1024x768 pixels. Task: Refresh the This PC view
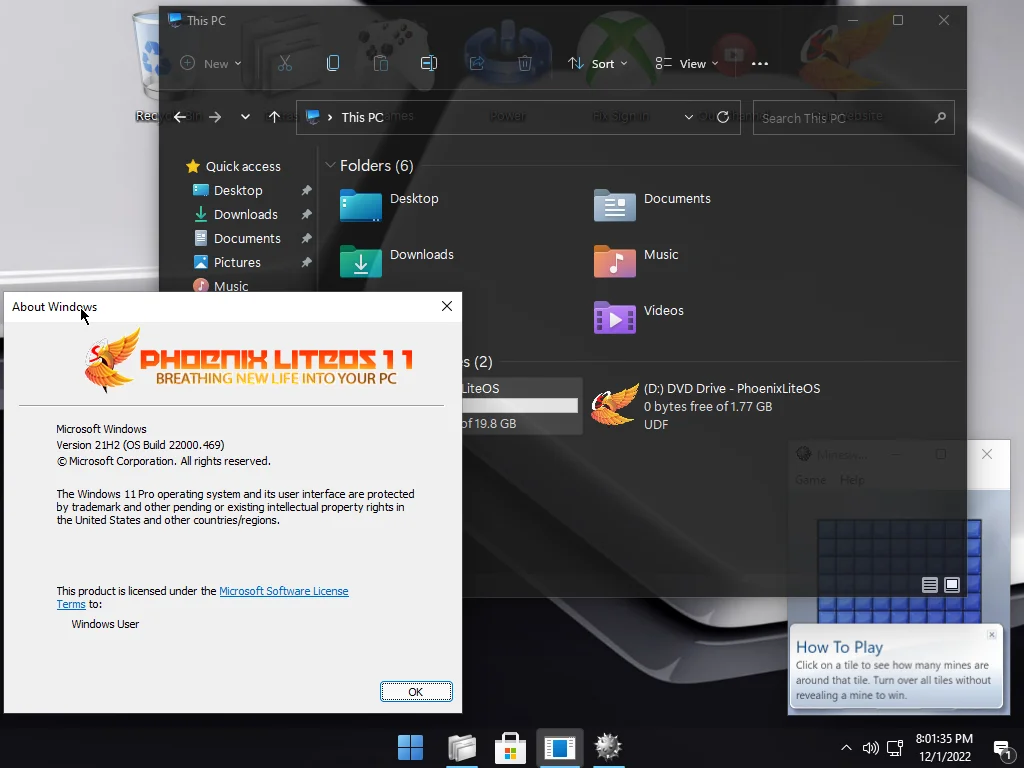(x=723, y=117)
